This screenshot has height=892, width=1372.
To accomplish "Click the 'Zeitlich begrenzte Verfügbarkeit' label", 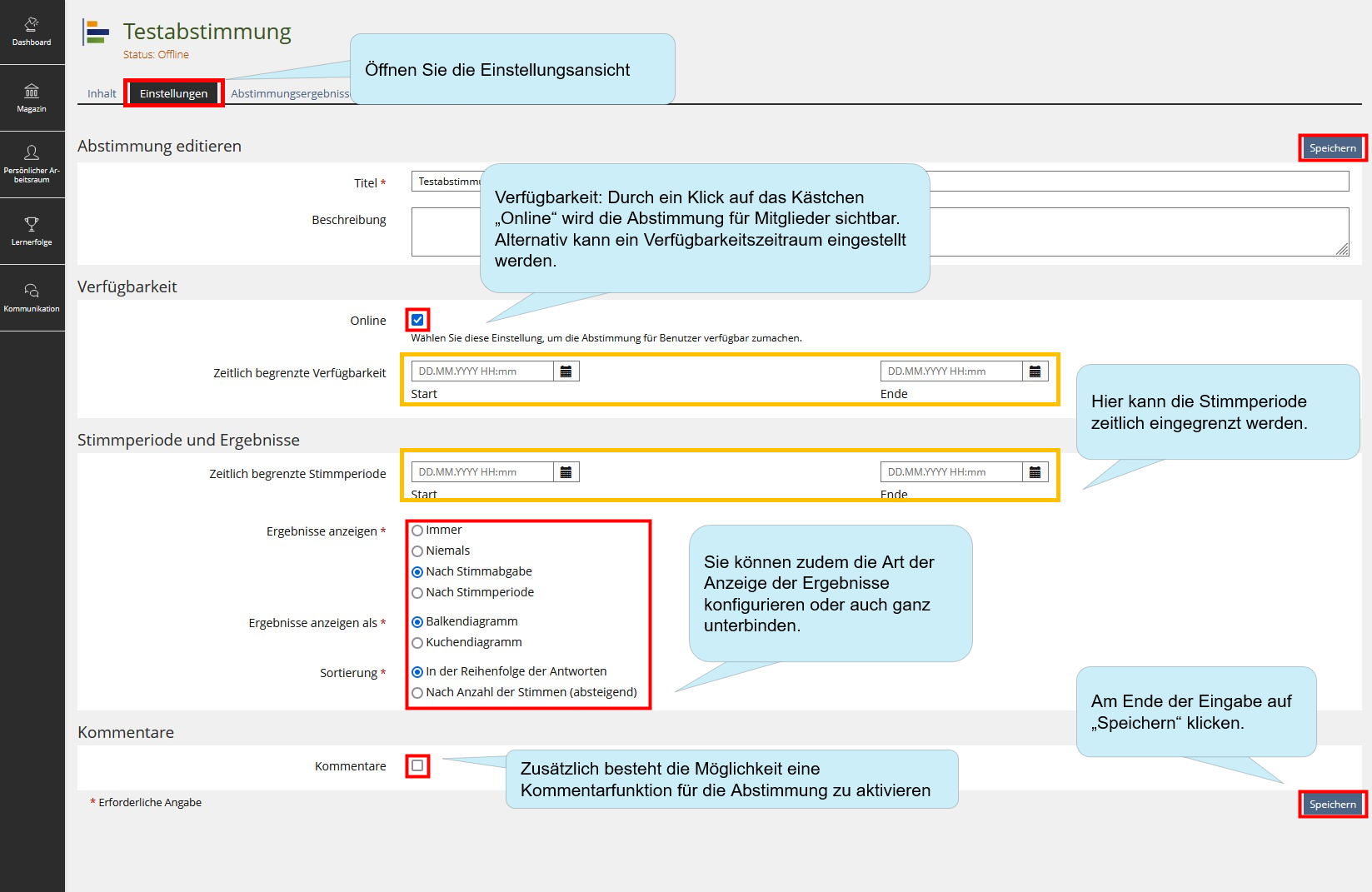I will pos(299,373).
